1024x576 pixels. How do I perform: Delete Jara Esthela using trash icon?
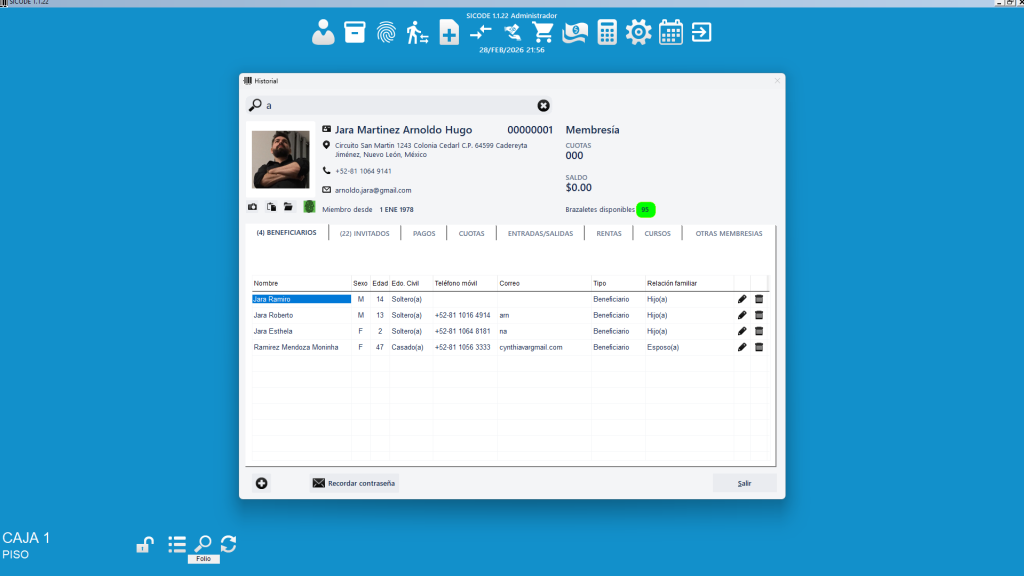759,331
